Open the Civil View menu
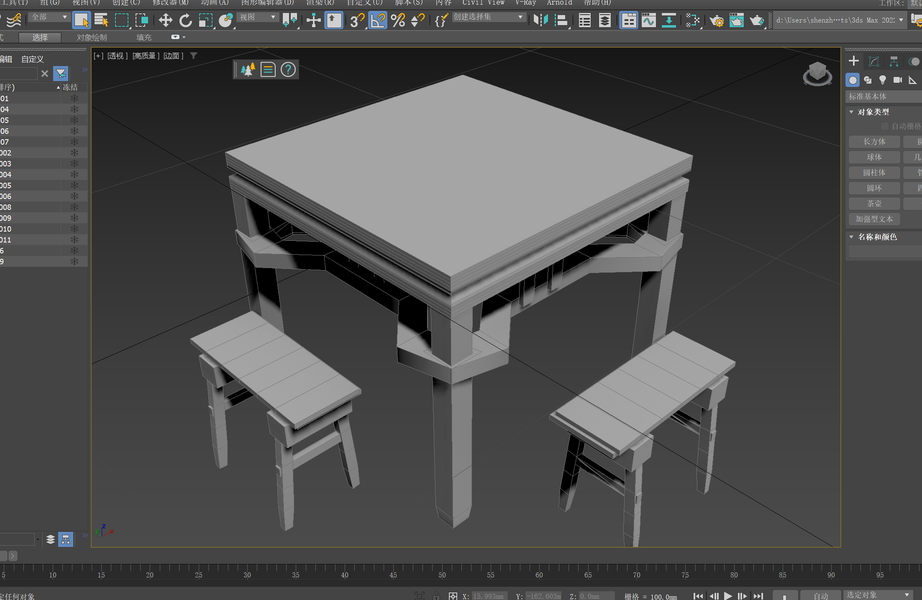The width and height of the screenshot is (922, 600). 483,3
